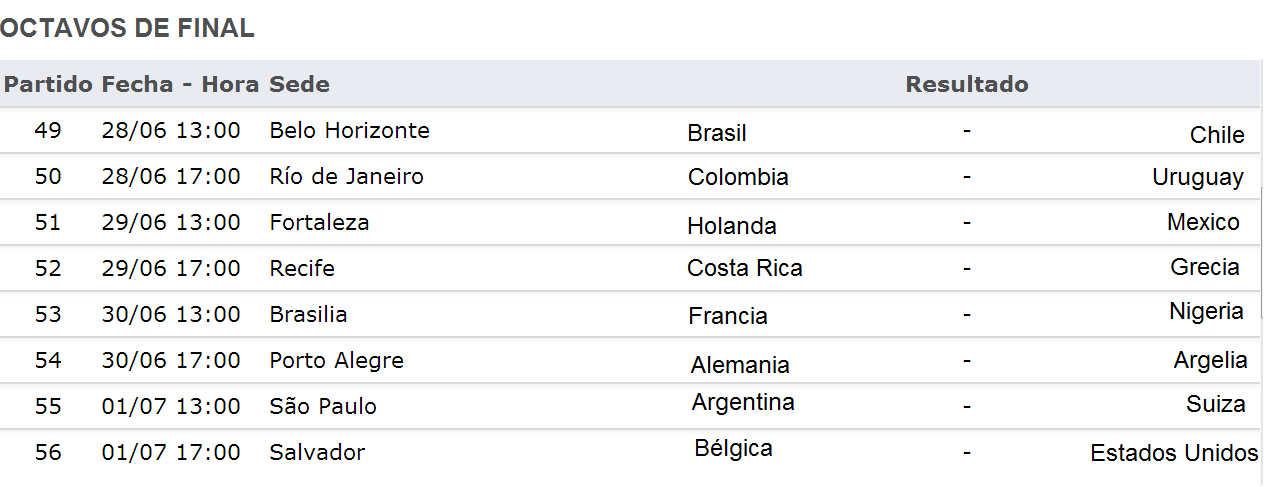Select Argentina in match 55
The width and height of the screenshot is (1268, 487).
click(743, 402)
